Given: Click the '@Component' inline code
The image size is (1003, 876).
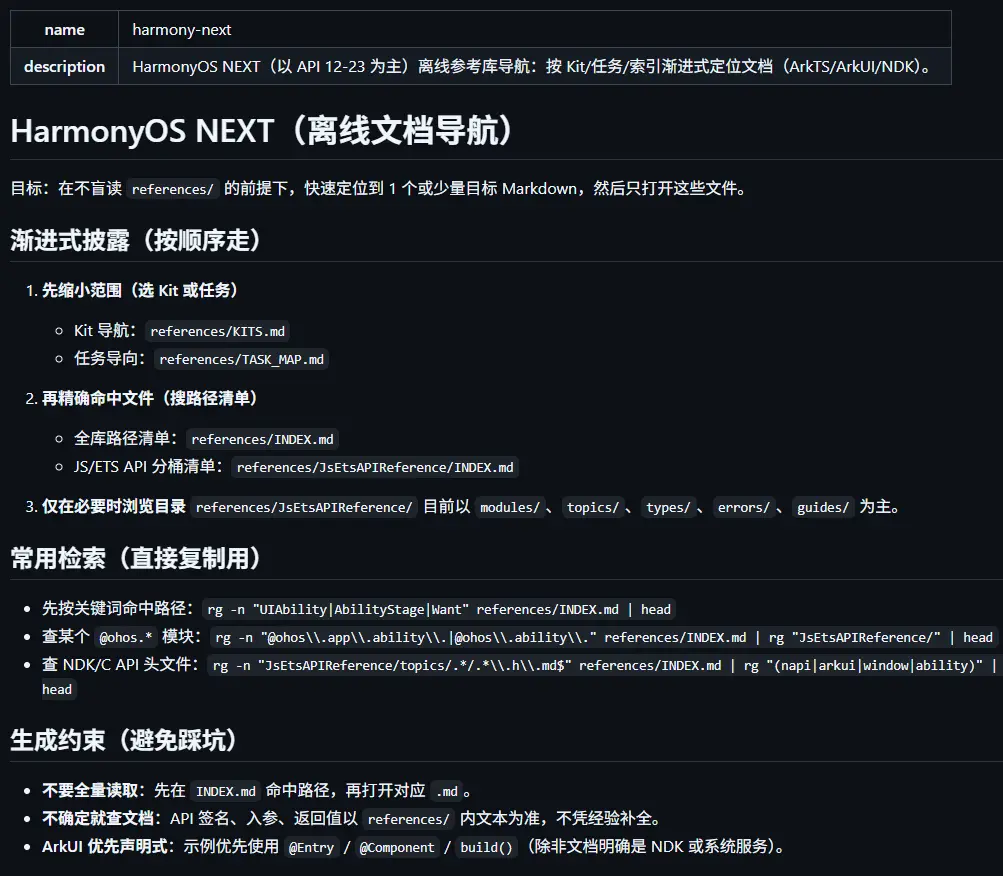Looking at the screenshot, I should coord(397,848).
